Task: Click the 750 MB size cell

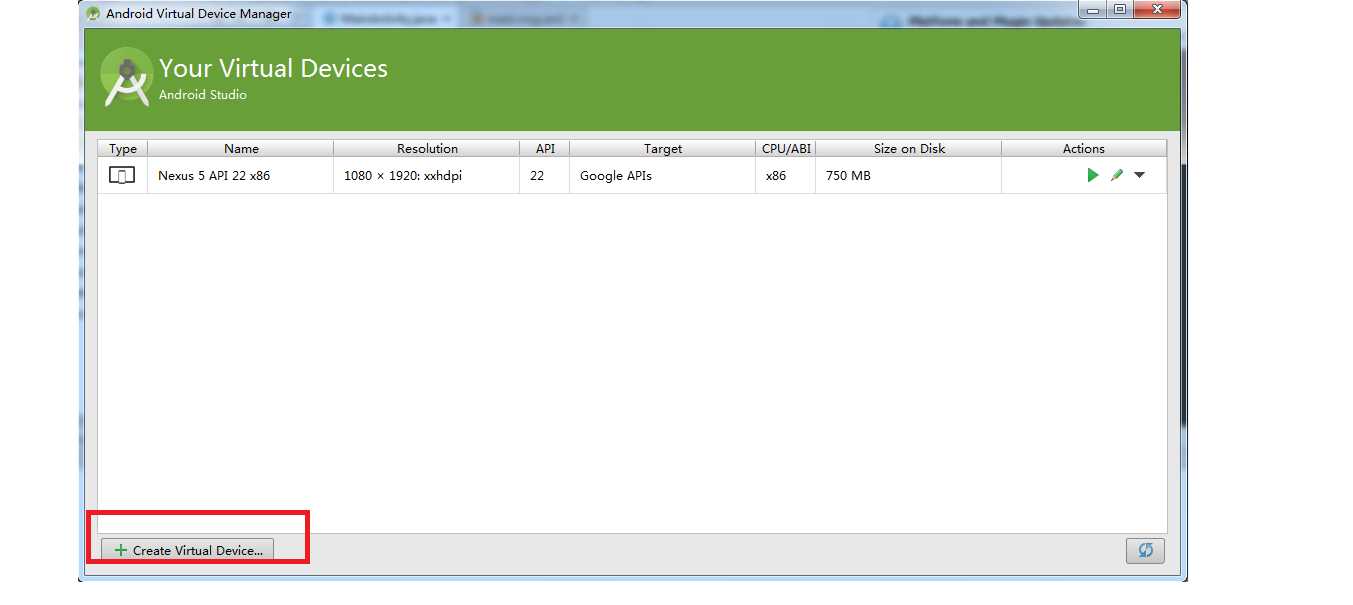Action: (x=909, y=175)
